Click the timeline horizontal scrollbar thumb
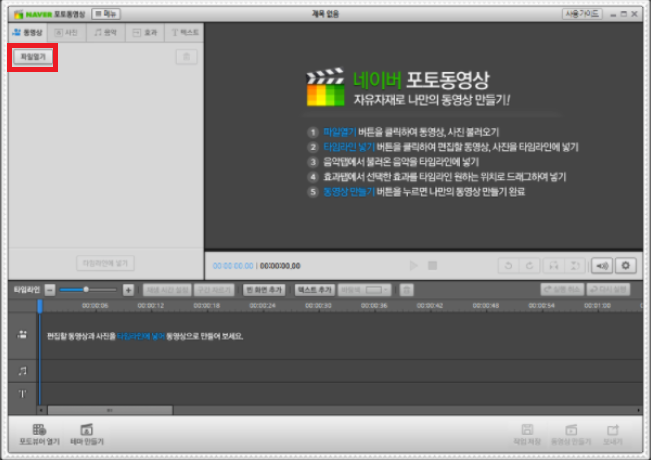652x460 pixels. [x=110, y=411]
